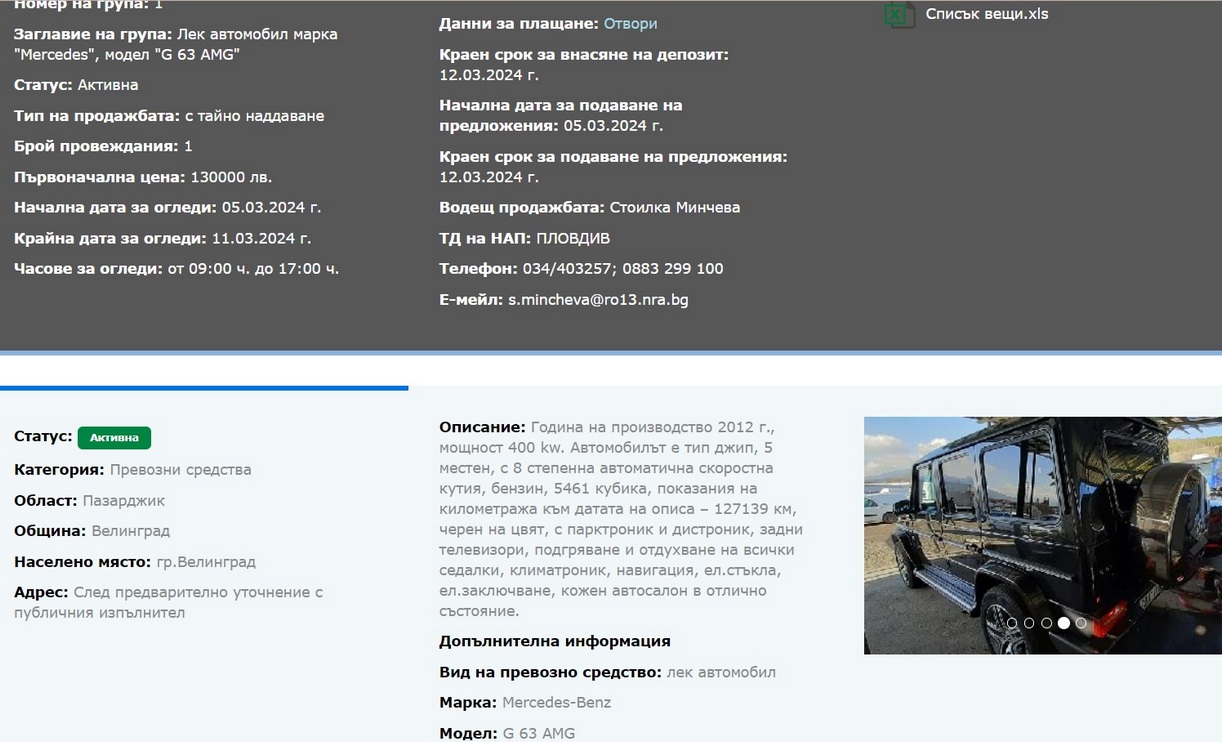
Task: Select the fourth active carousel dot
Action: tap(1064, 623)
